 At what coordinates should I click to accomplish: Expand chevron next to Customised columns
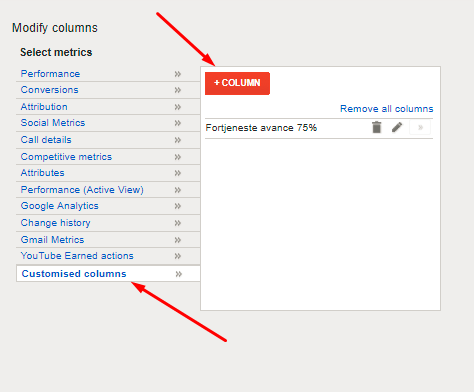[x=179, y=274]
